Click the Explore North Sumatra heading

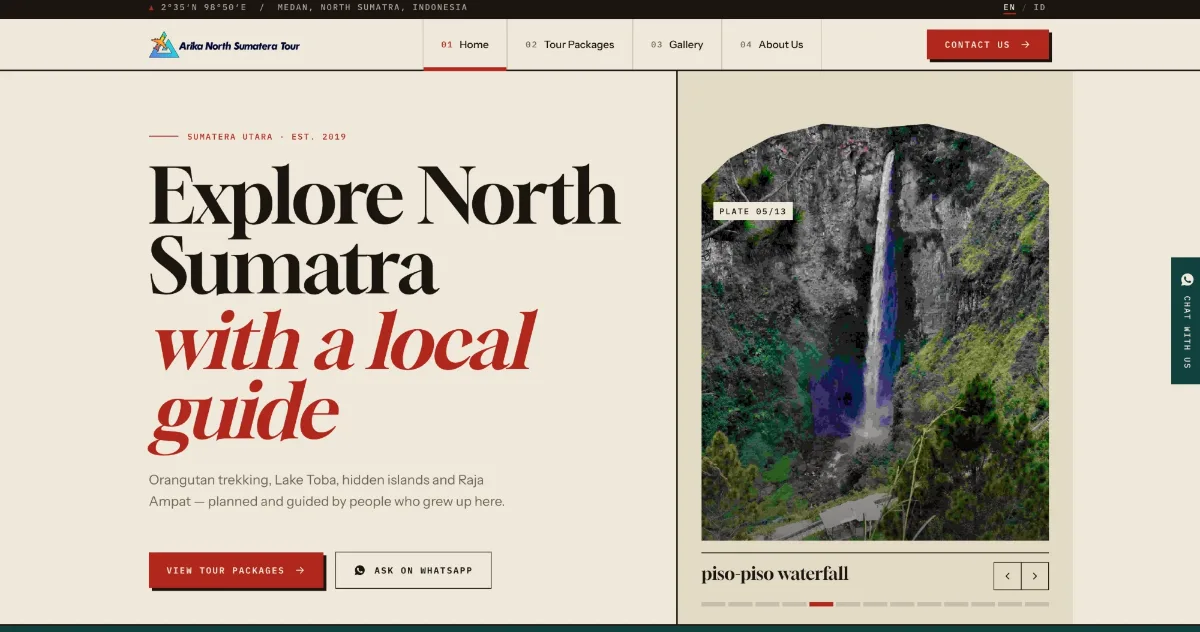[384, 230]
